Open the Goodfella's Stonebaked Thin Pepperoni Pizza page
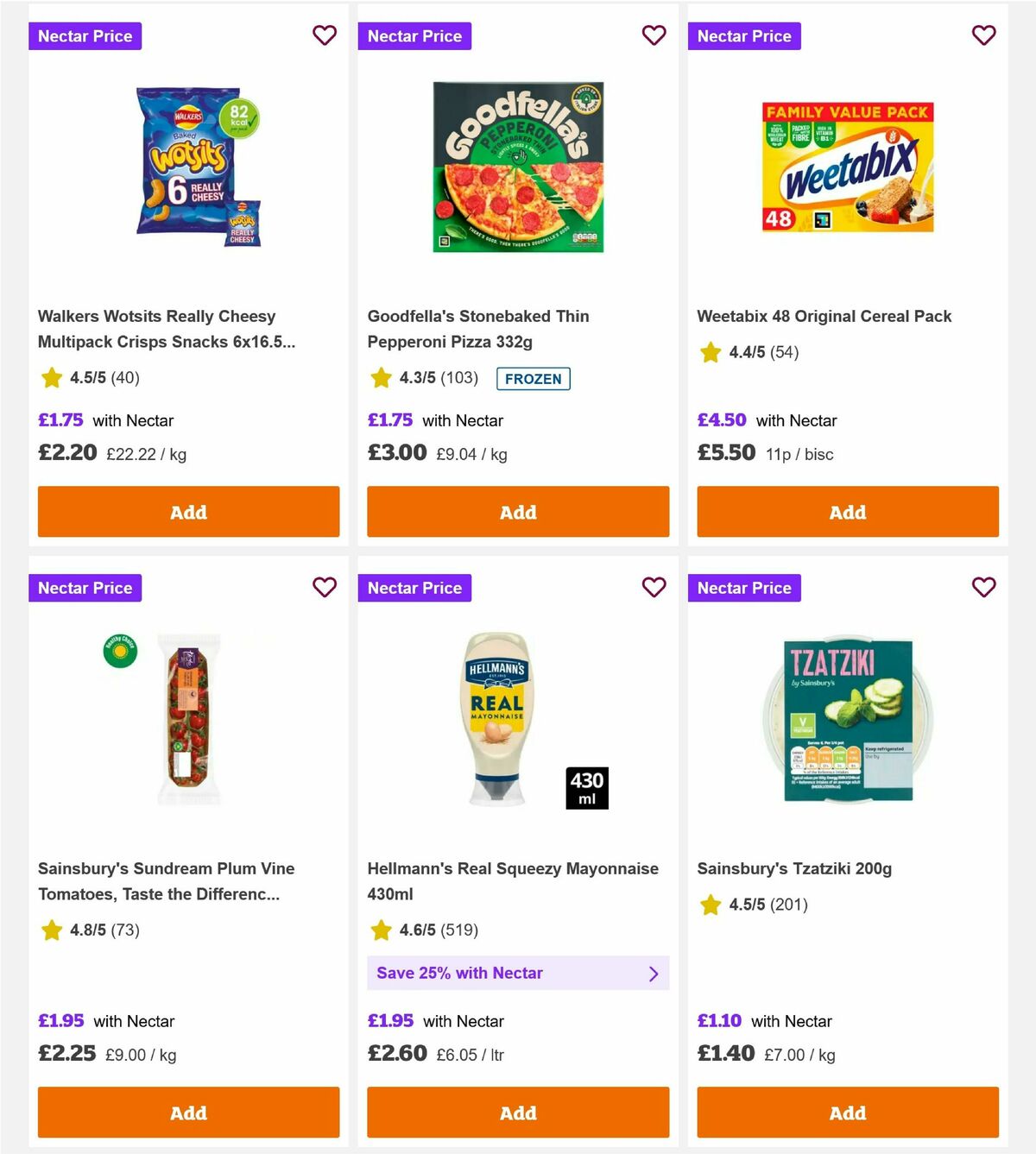1036x1154 pixels. [x=477, y=329]
